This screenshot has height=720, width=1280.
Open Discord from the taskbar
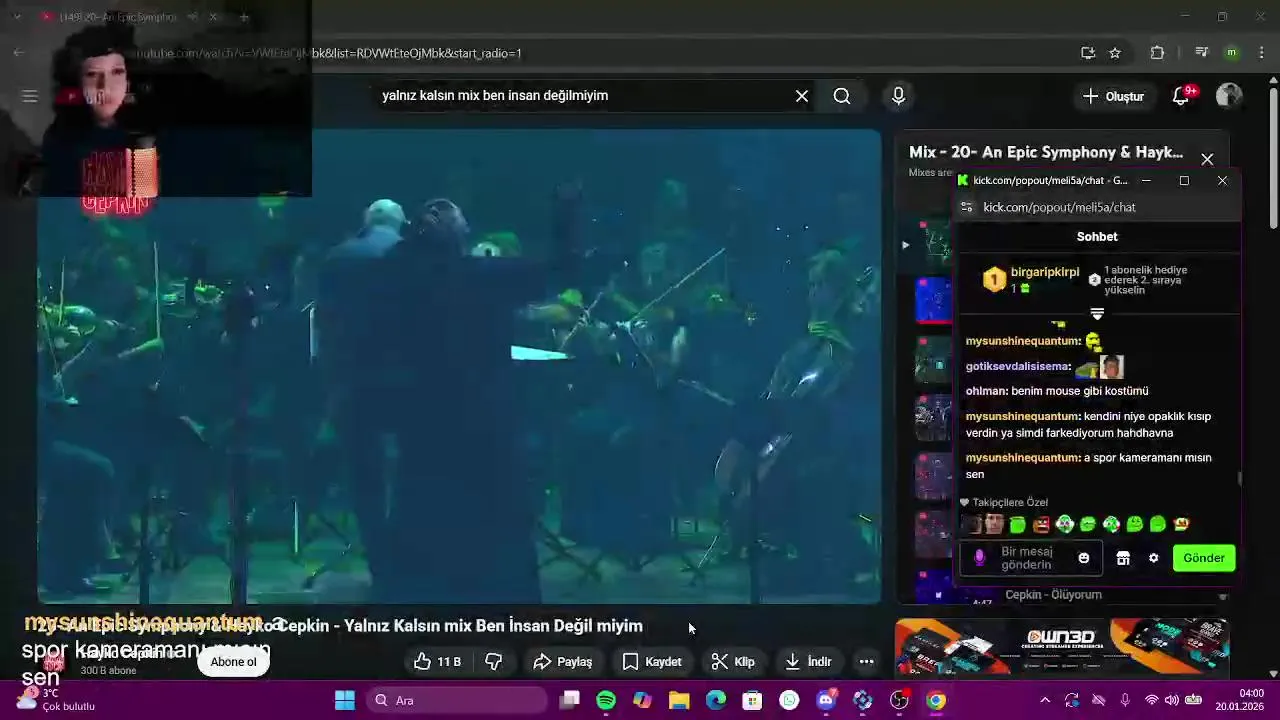point(826,700)
